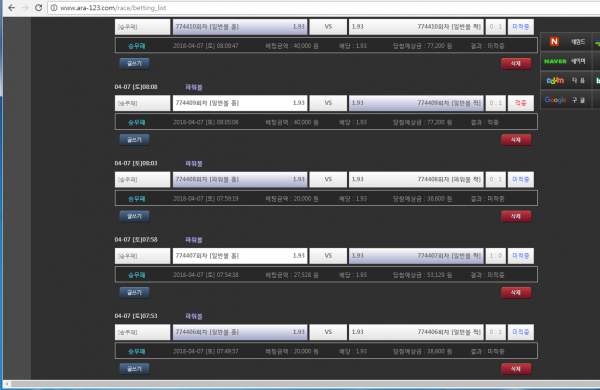Open the Daum shortcut link
The image size is (600, 390).
(x=565, y=80)
